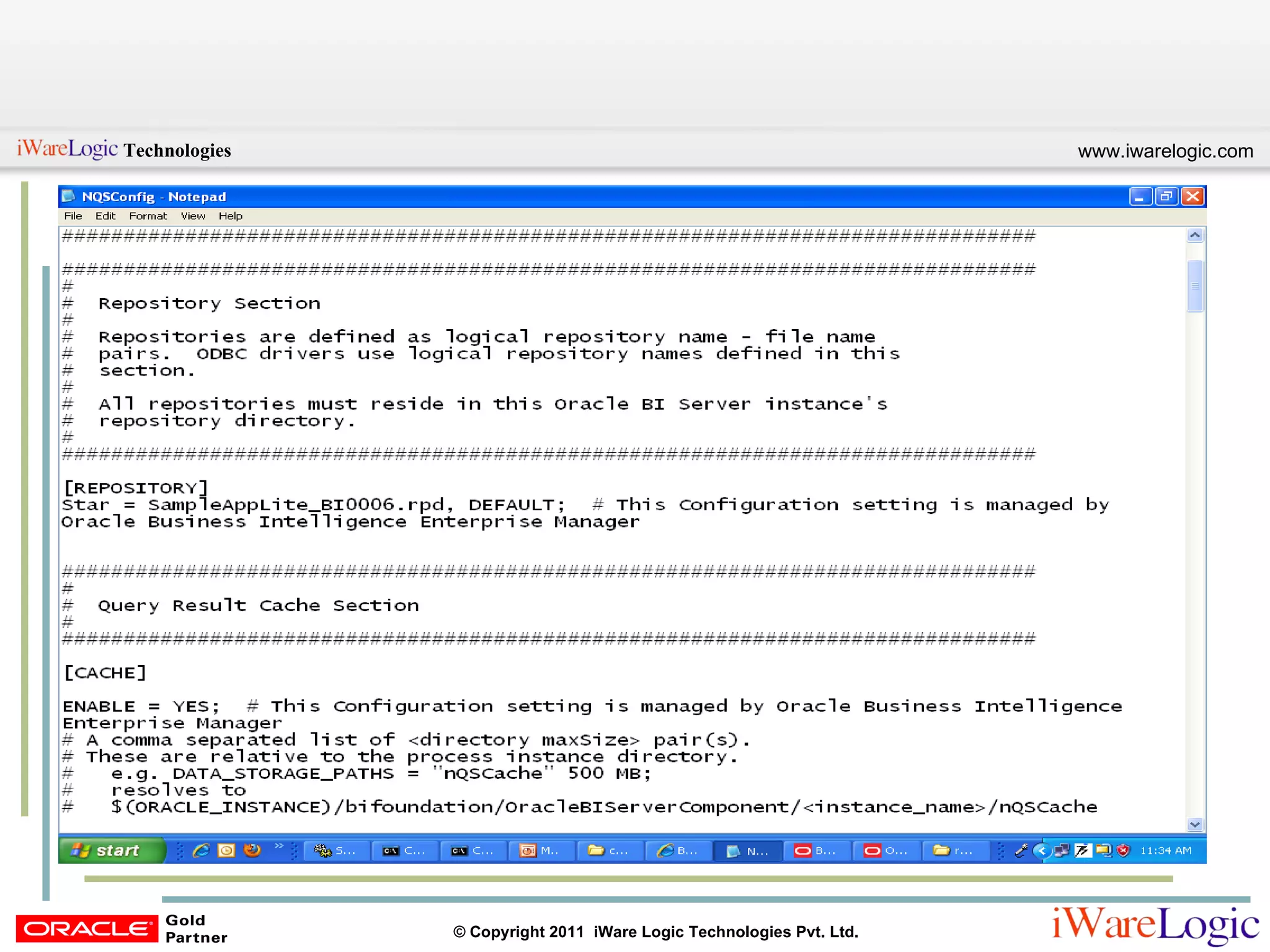
Task: Expand hidden quick launch icons chevron
Action: coord(278,846)
